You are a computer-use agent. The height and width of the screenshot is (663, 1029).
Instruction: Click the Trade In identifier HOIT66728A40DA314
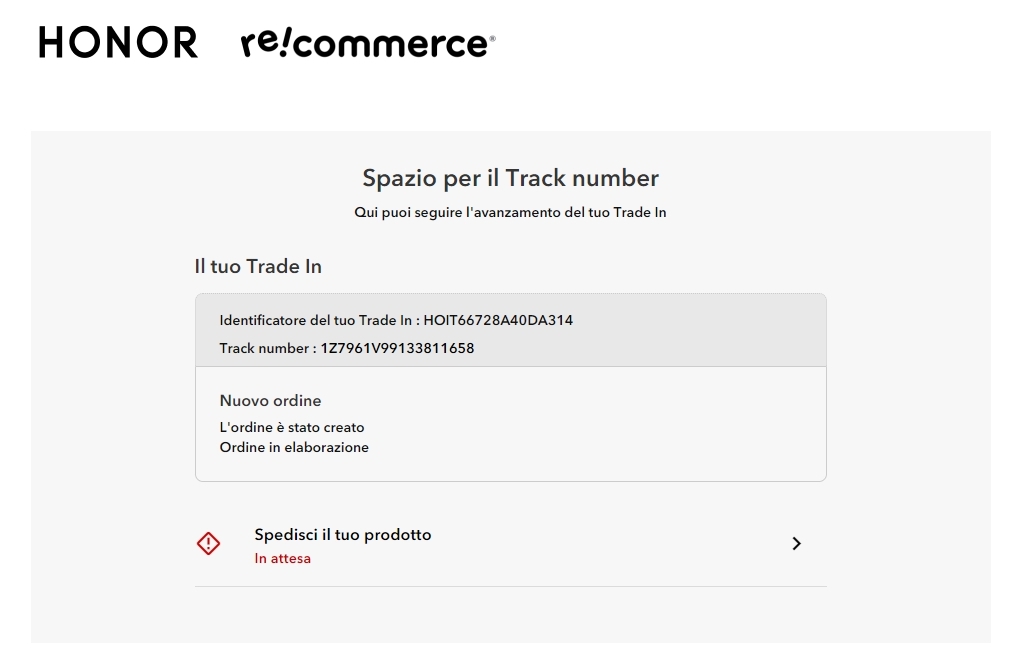(x=498, y=321)
